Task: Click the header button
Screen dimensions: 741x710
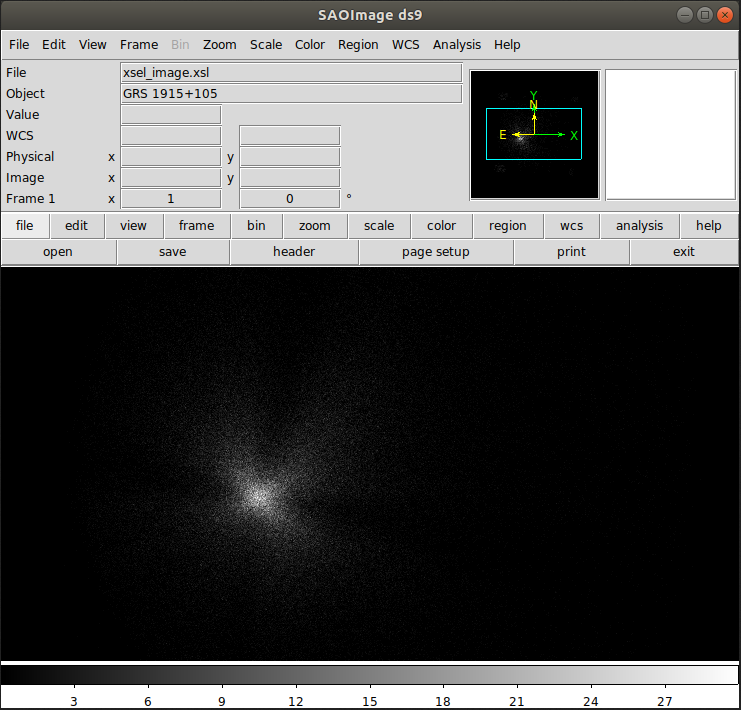Action: pyautogui.click(x=294, y=252)
